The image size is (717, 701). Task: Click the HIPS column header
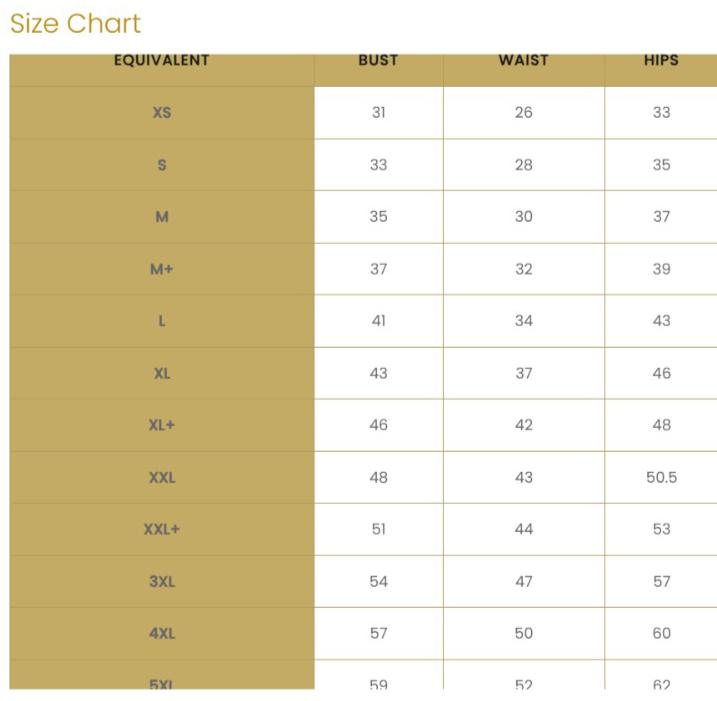661,60
